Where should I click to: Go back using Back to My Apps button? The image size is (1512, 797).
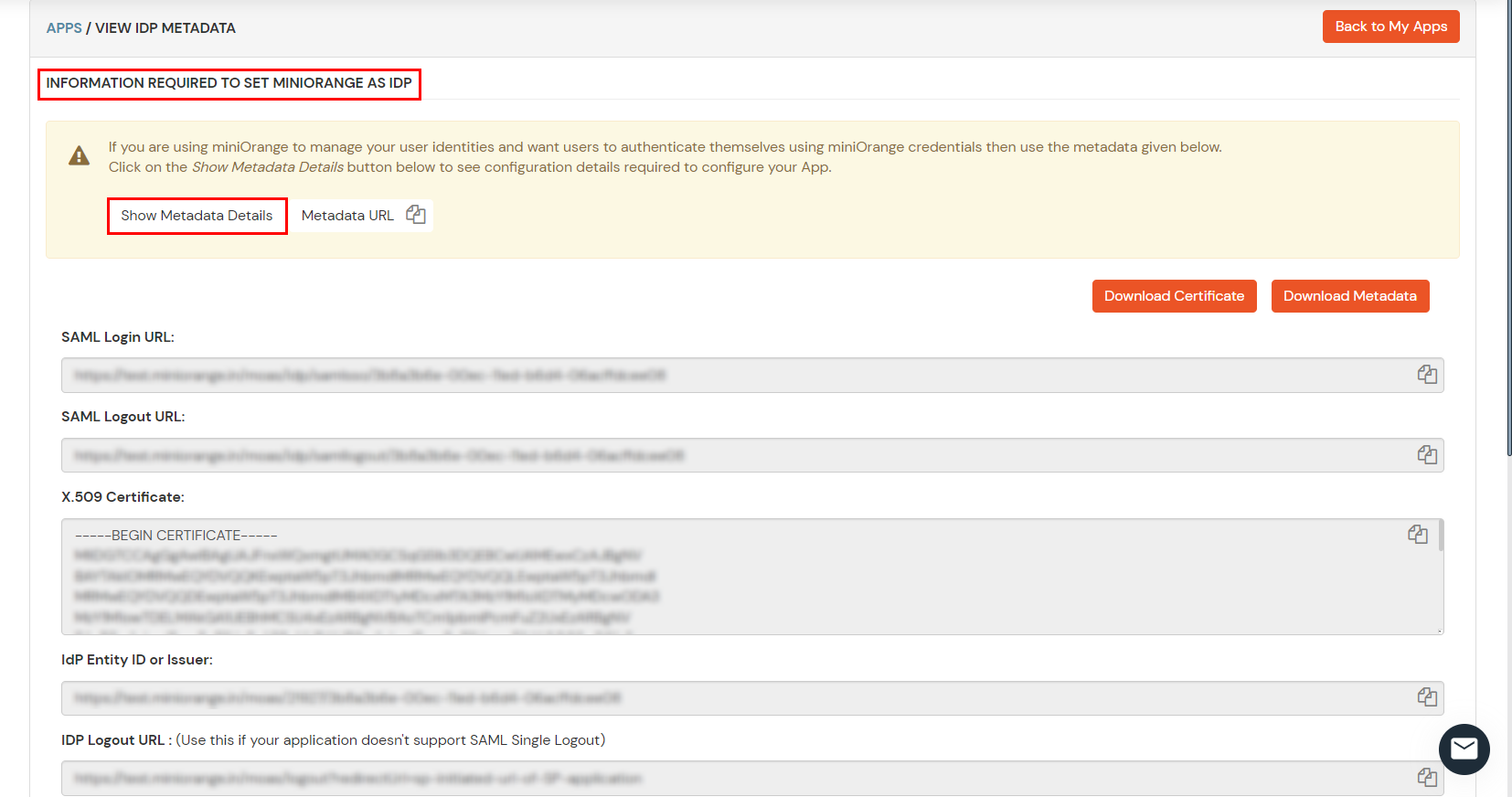click(x=1390, y=27)
